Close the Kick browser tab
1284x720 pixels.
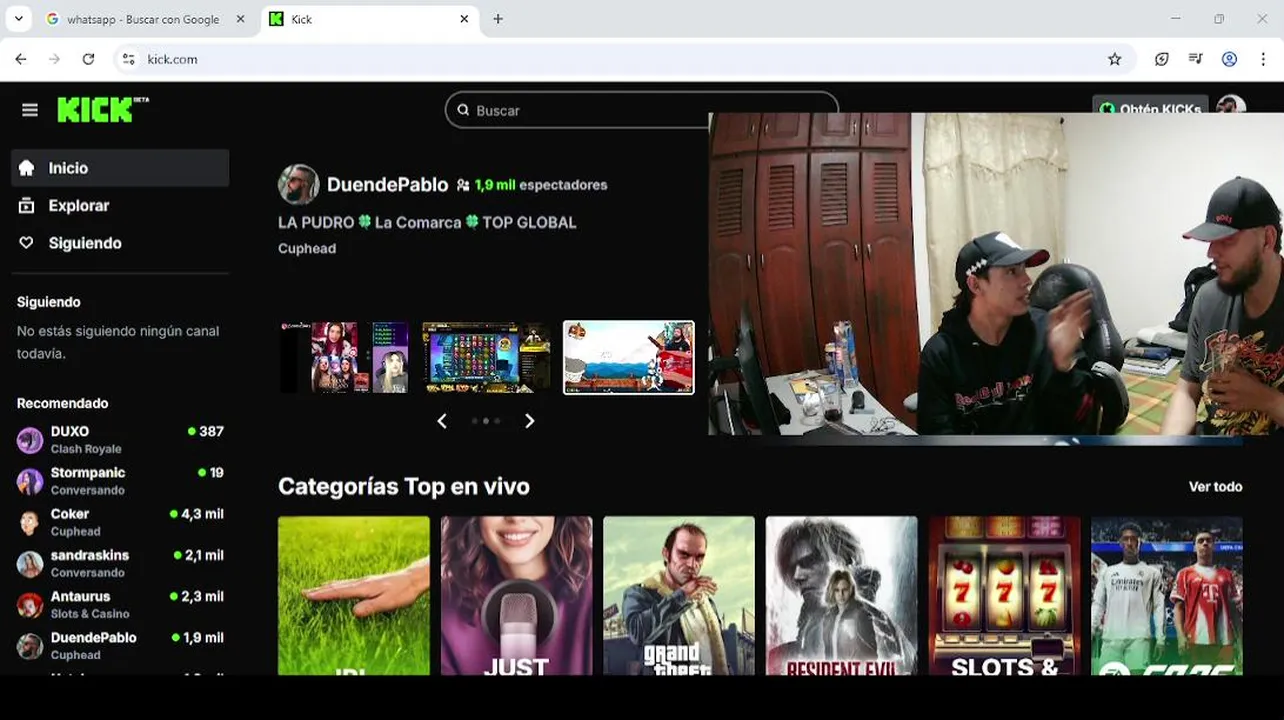point(464,19)
